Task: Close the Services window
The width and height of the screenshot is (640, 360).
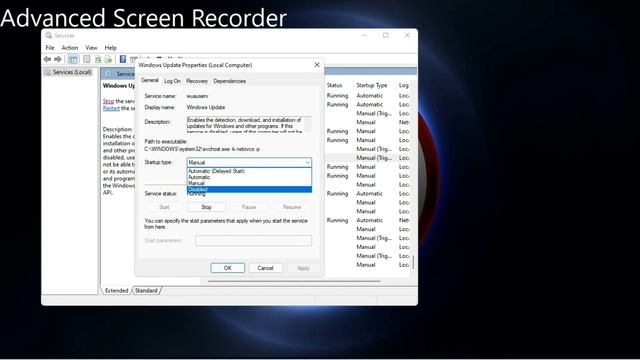Action: [407, 36]
